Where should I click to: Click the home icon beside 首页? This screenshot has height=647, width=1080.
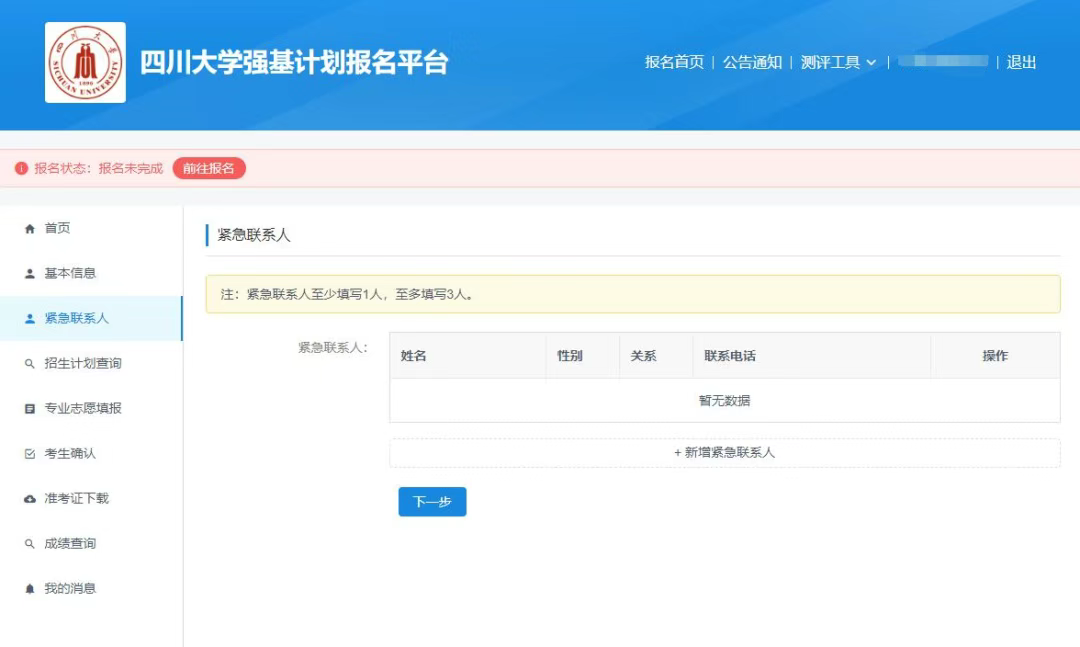click(29, 229)
